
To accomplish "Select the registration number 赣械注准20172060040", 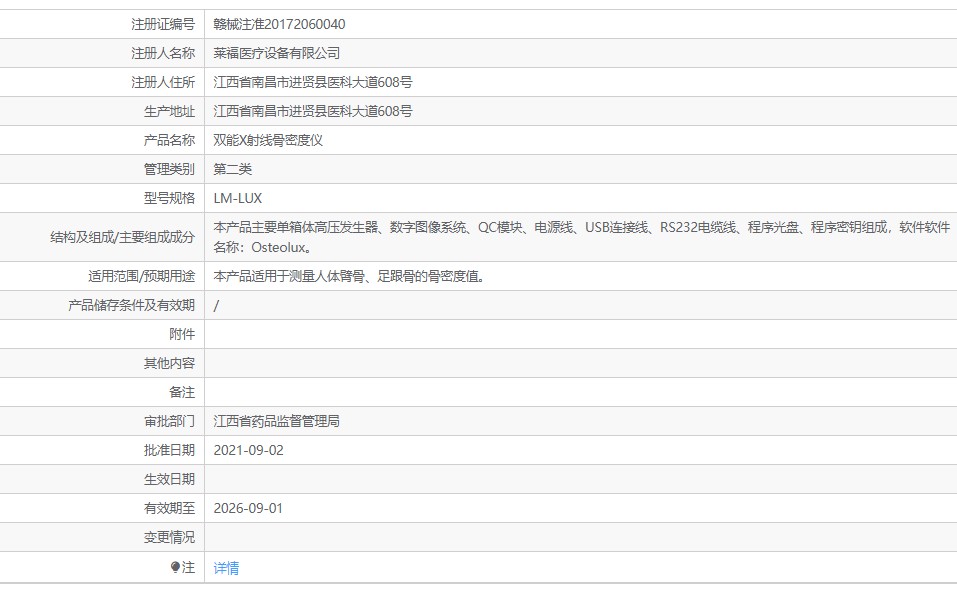I will pos(279,24).
